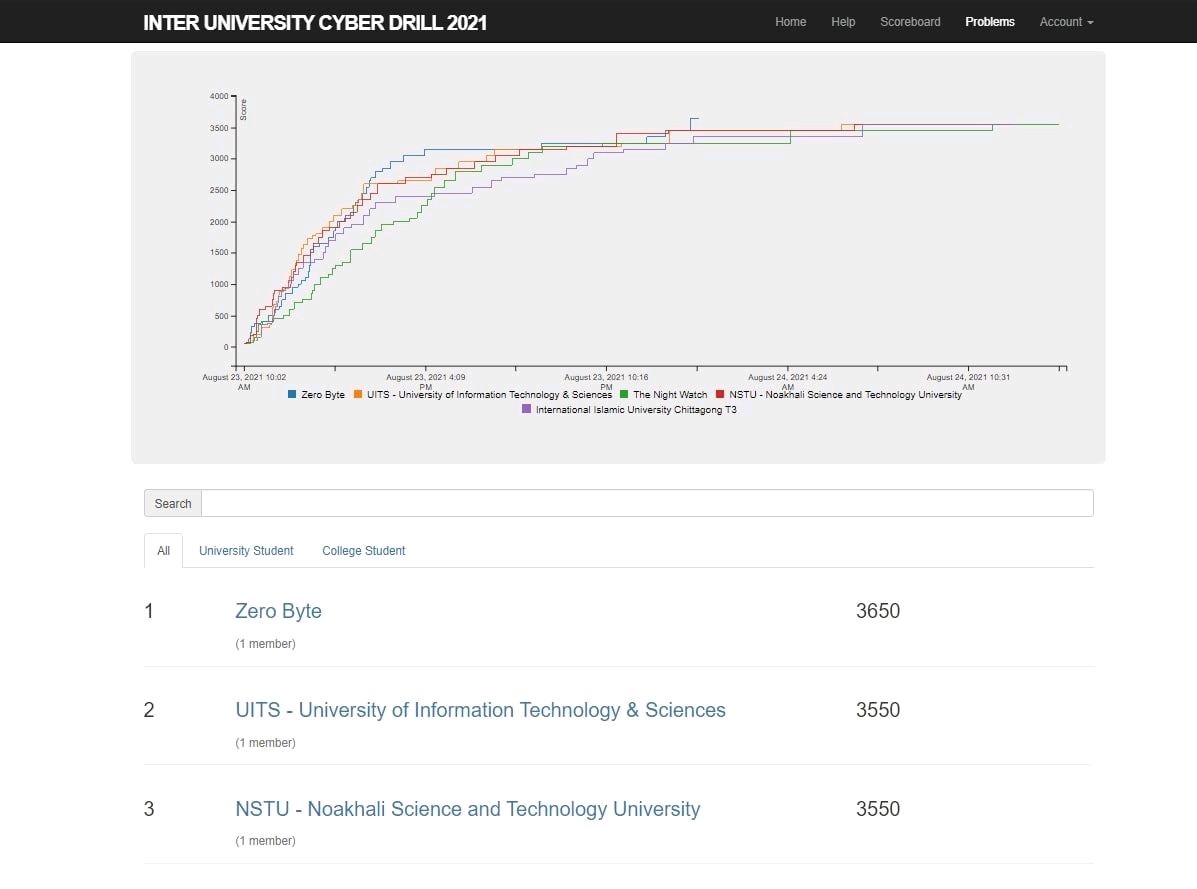The image size is (1197, 889).
Task: Open the Zero Byte team link
Action: tap(278, 610)
